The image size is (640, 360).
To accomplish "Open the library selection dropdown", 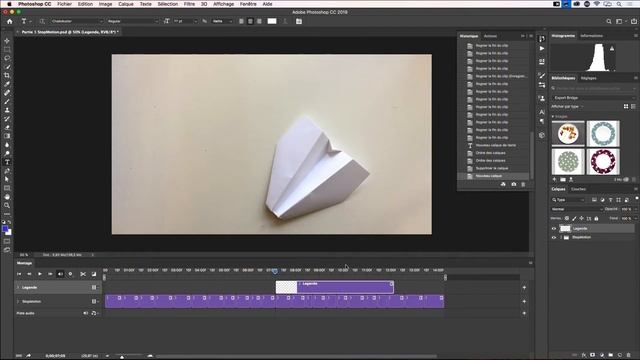I will click(x=594, y=98).
